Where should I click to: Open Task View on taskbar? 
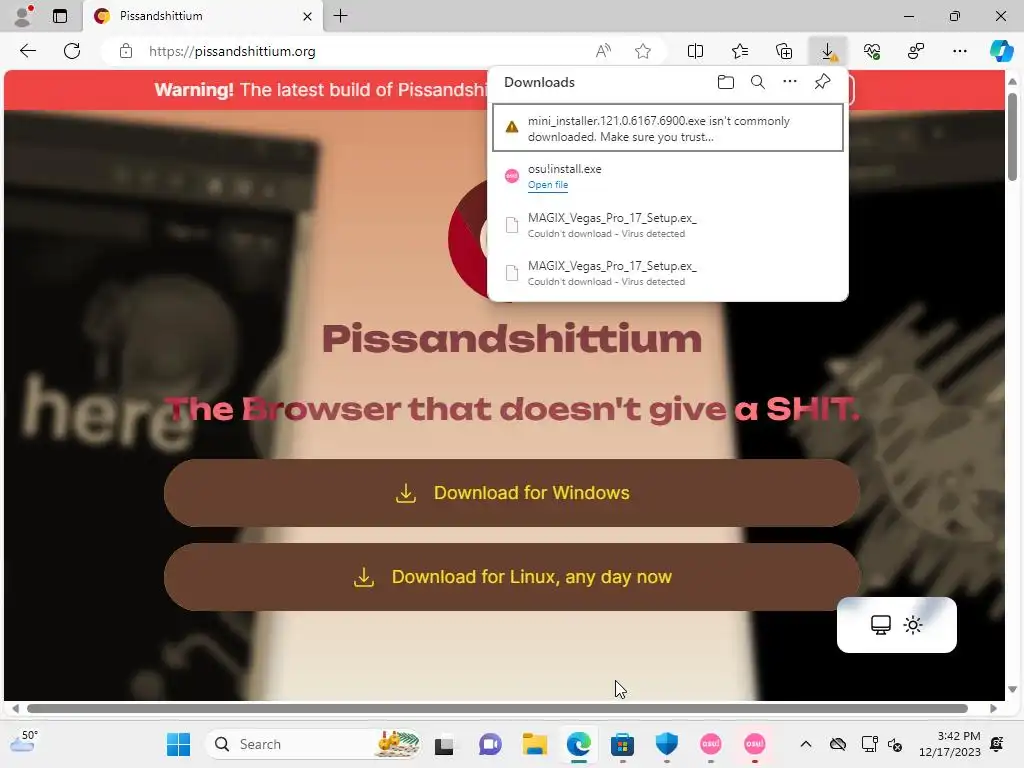pos(445,744)
